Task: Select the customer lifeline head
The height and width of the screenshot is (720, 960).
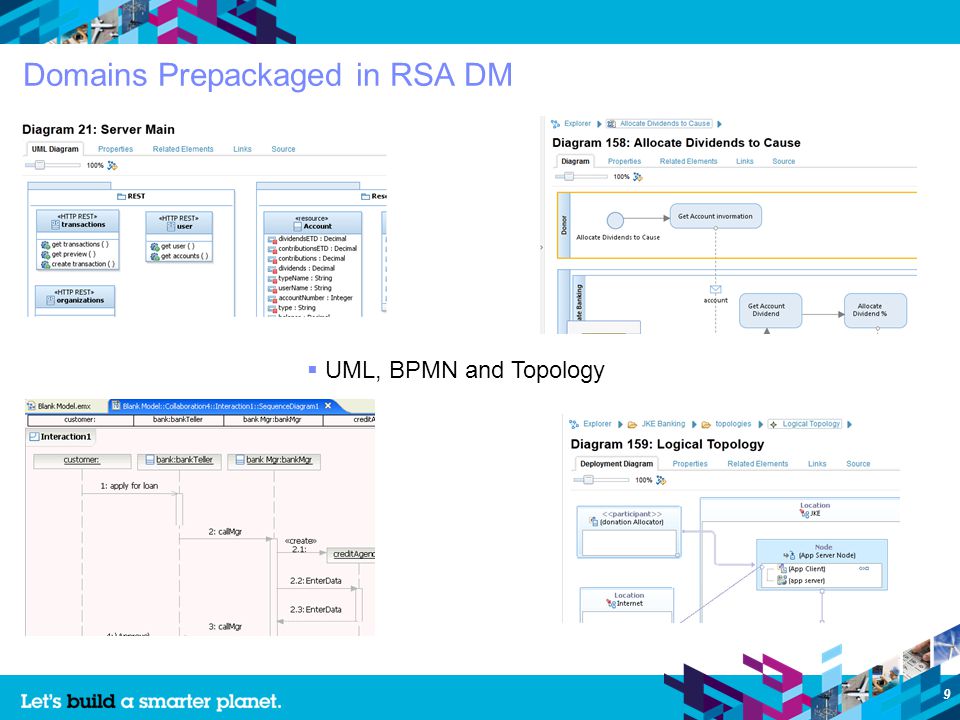Action: click(82, 460)
